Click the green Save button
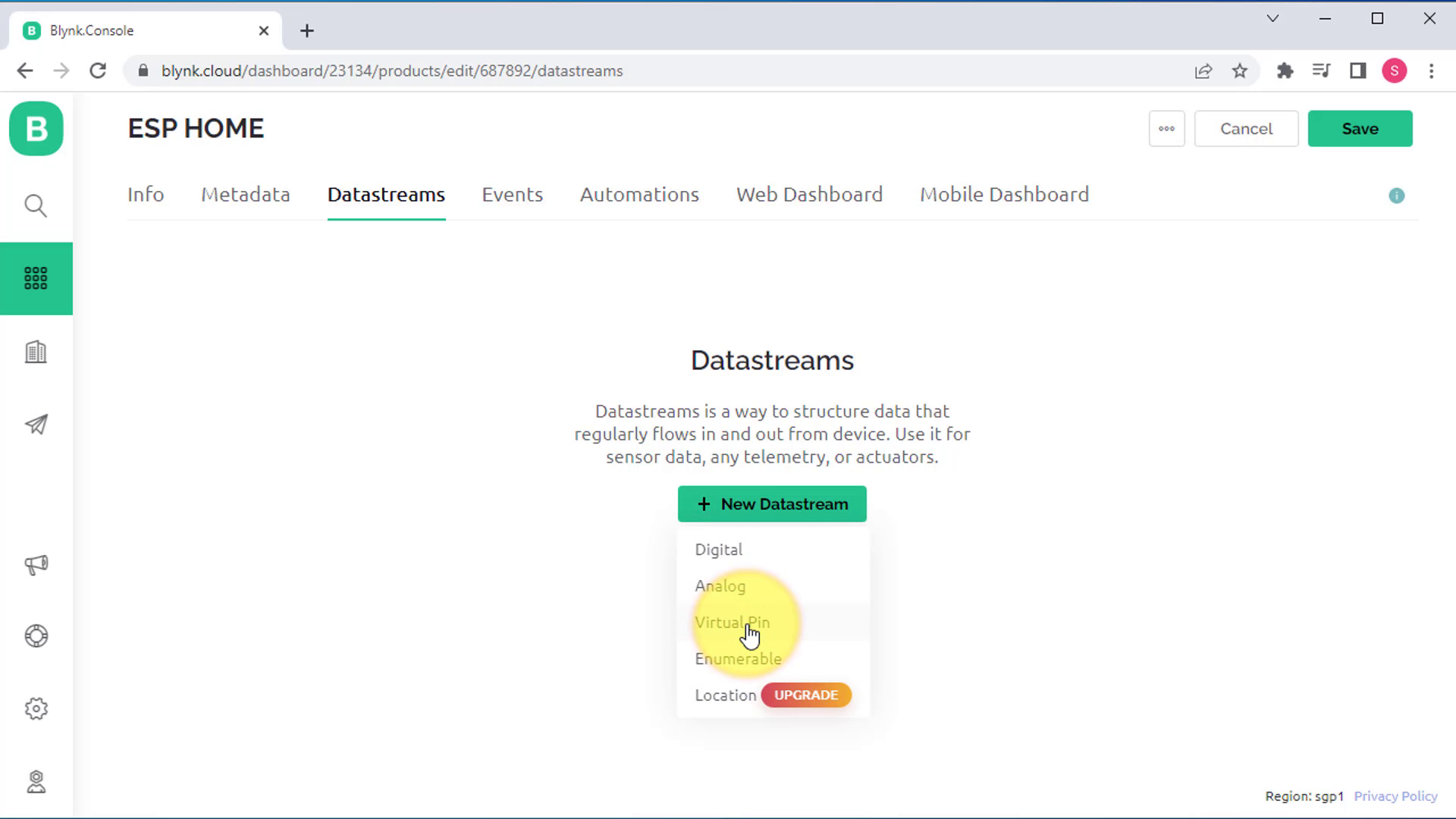This screenshot has width=1456, height=819. pyautogui.click(x=1360, y=129)
